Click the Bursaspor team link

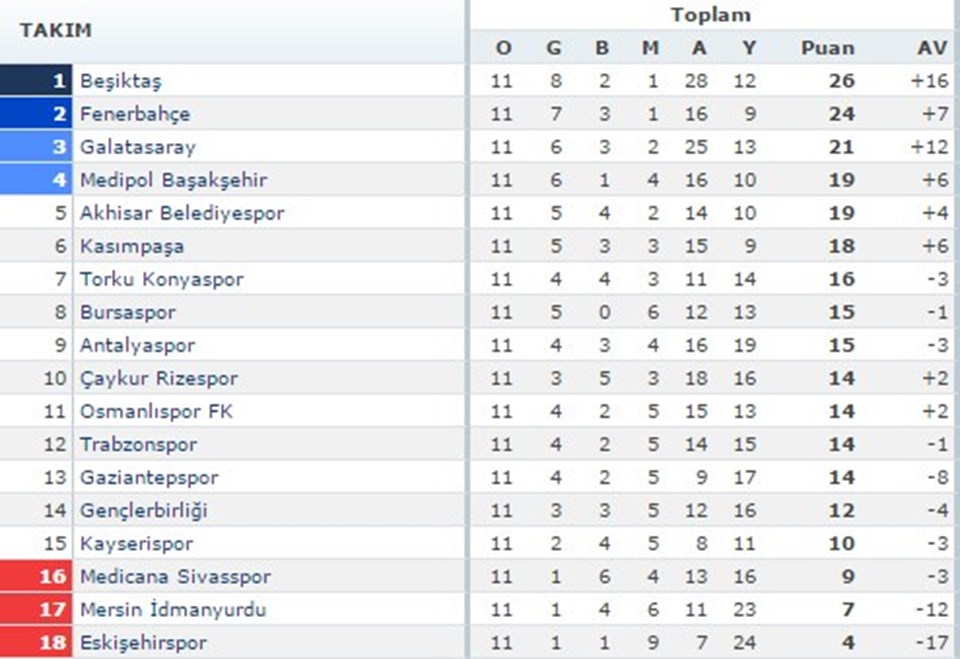127,313
